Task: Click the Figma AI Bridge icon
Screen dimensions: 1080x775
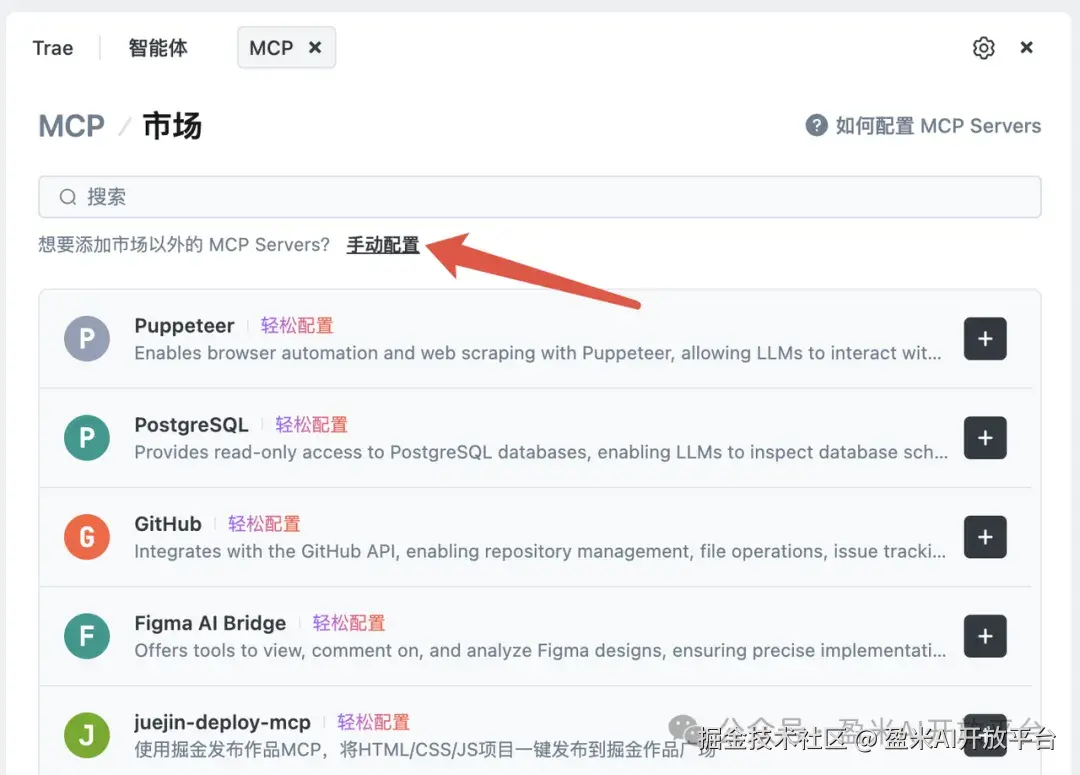Action: coord(86,636)
